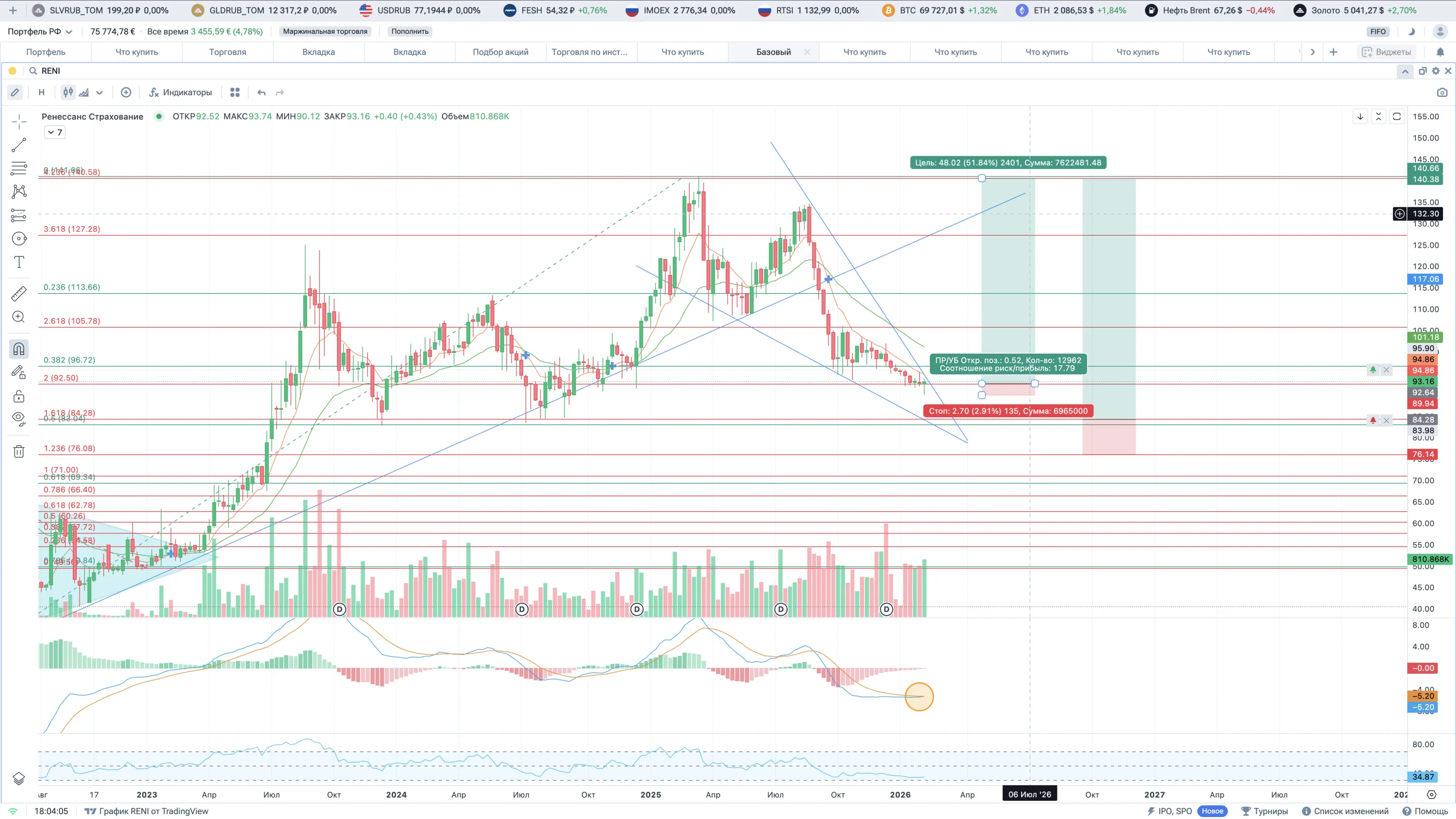Toggle stay-in-drawing-mode pencil lock
This screenshot has width=1456, height=819.
[x=18, y=372]
